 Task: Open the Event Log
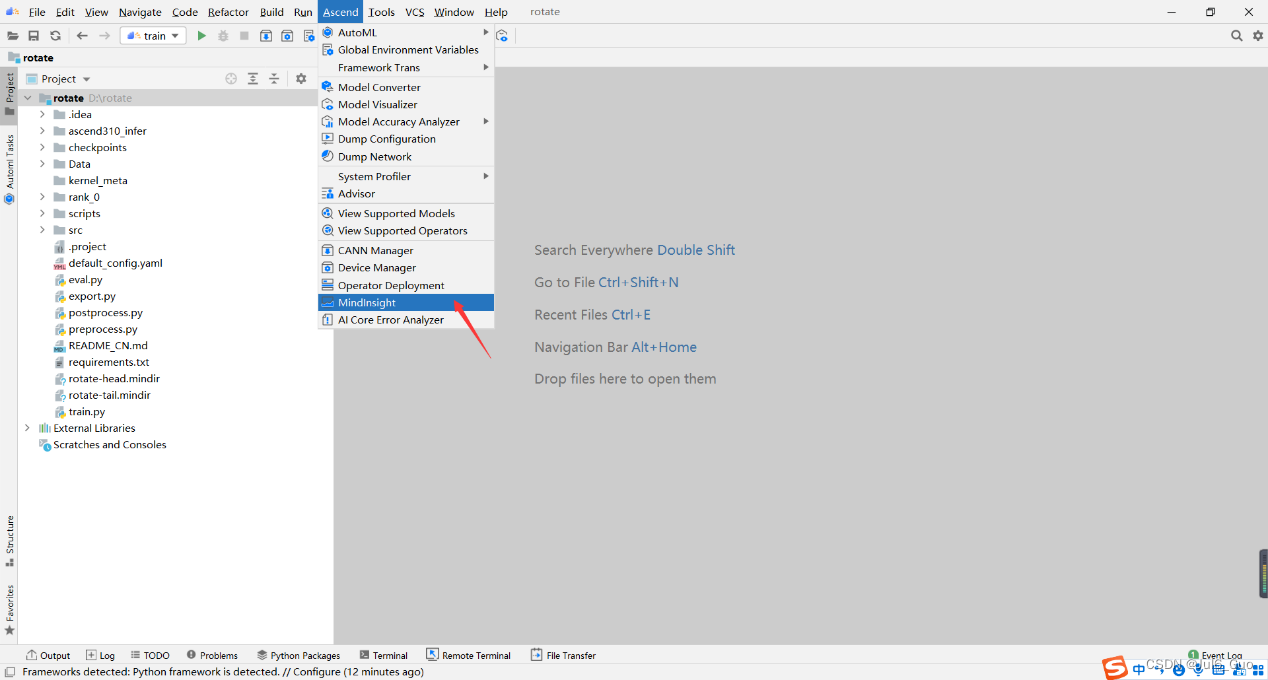tap(1215, 655)
